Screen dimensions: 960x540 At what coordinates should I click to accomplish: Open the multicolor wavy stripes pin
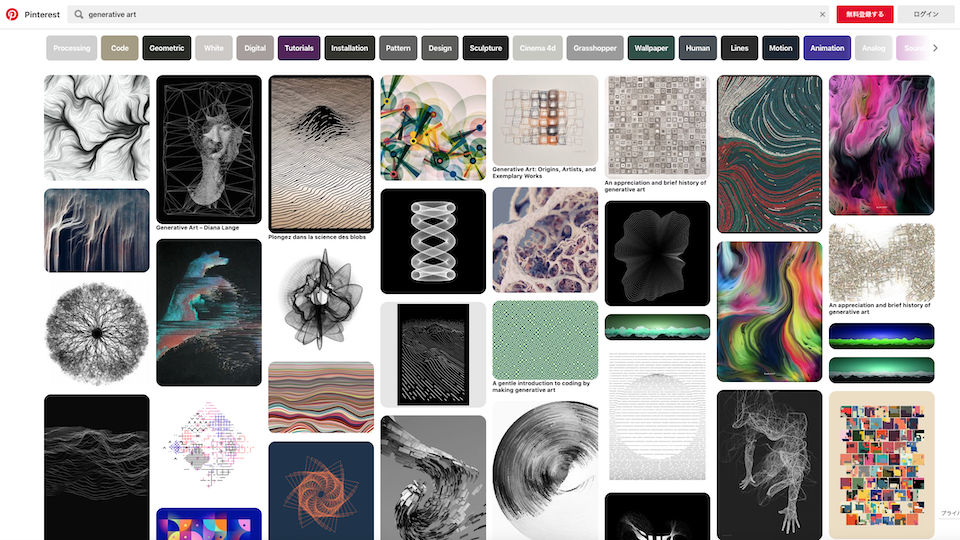(x=321, y=397)
